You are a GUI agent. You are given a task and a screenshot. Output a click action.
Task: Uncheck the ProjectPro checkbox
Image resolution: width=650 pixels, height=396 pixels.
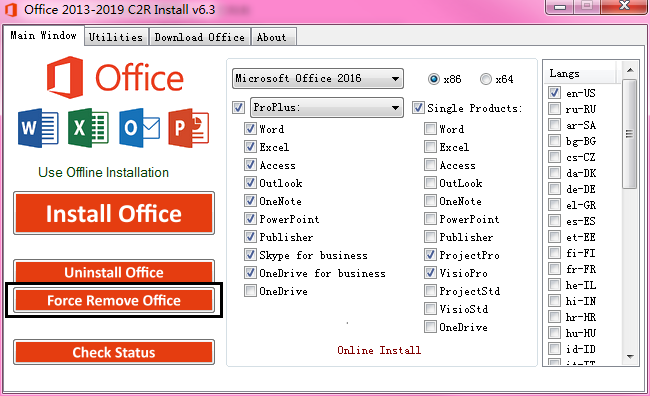click(430, 255)
